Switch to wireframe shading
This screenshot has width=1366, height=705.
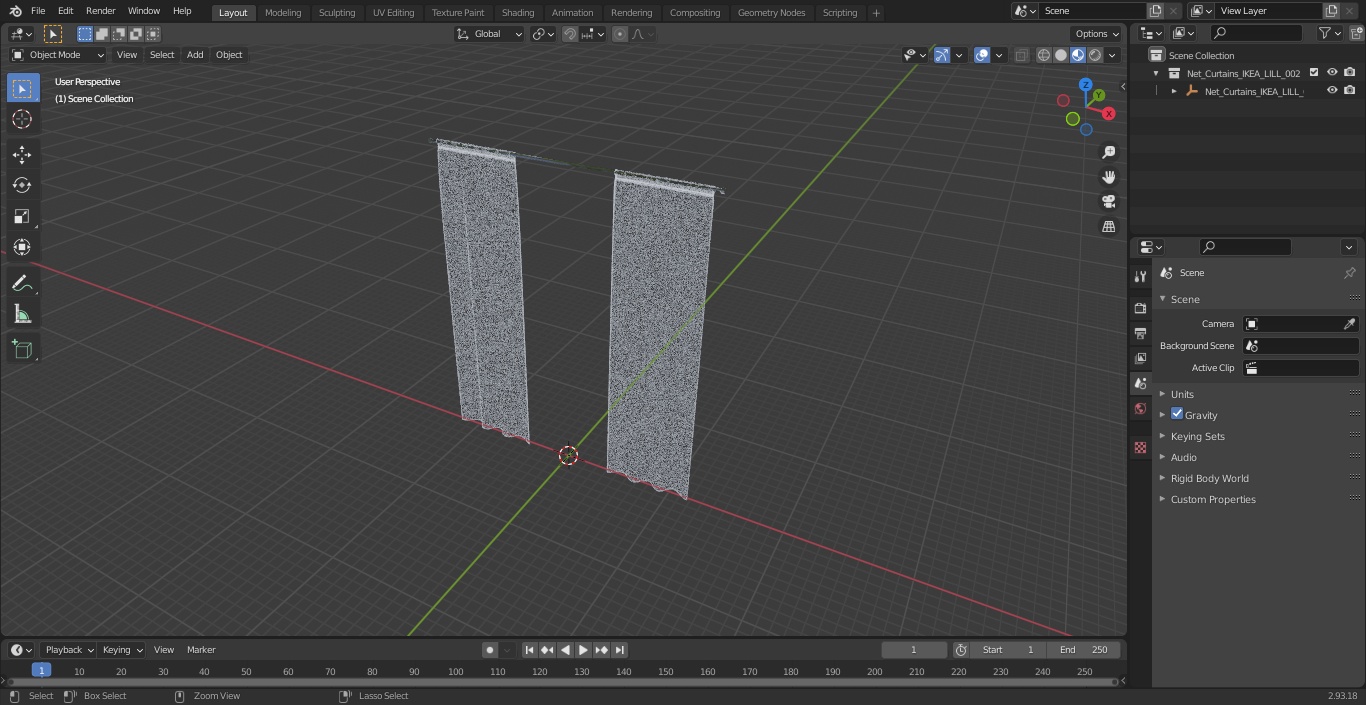[x=1044, y=55]
